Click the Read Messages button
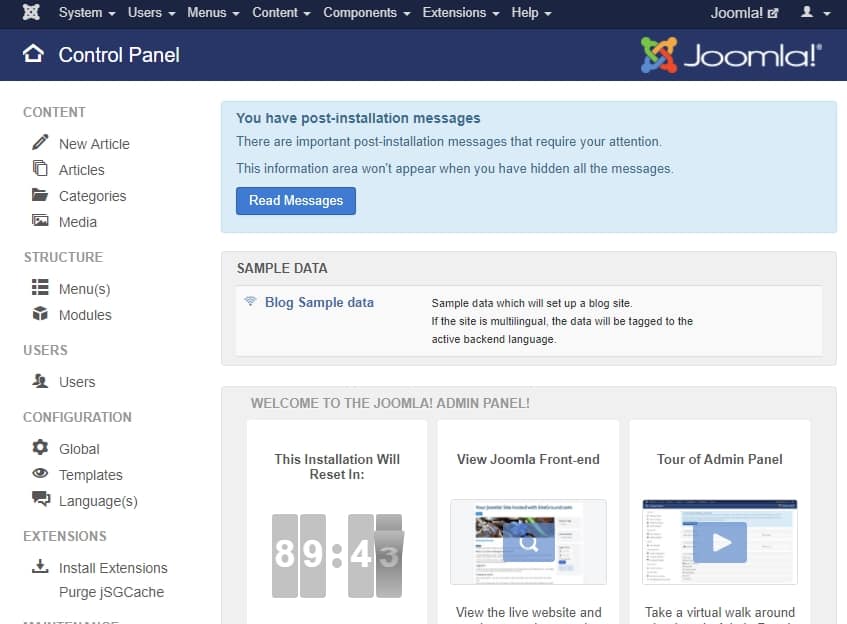 (x=295, y=200)
